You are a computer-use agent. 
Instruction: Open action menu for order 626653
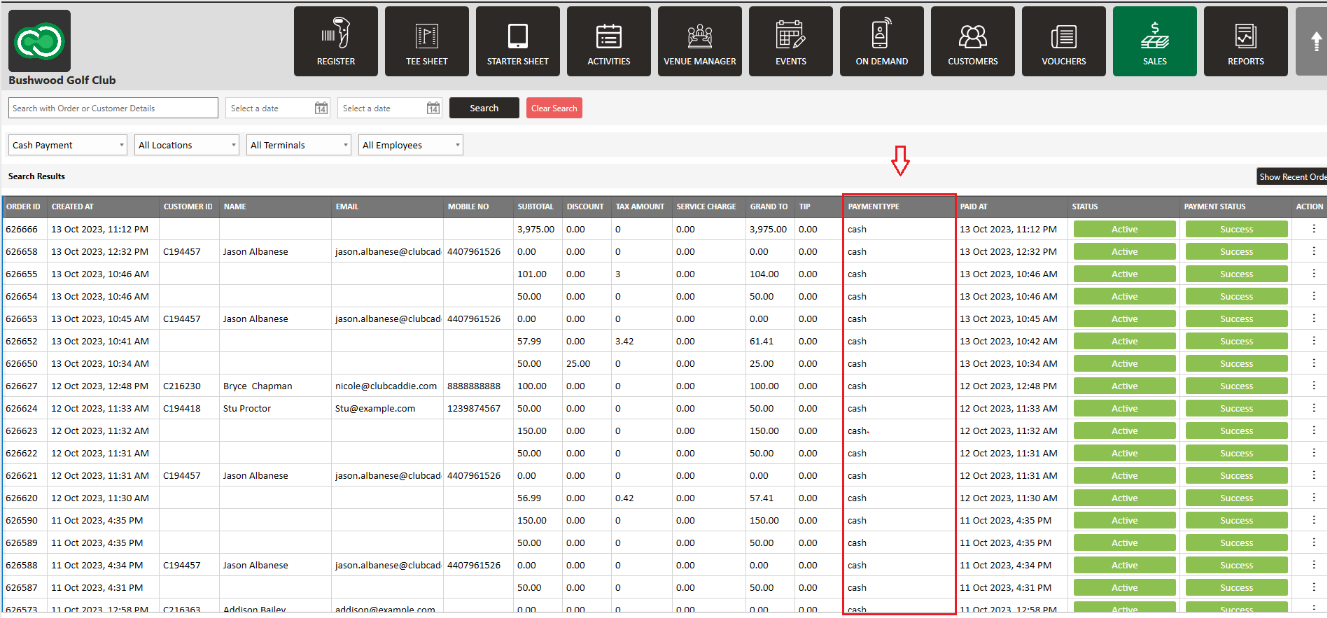click(1314, 319)
